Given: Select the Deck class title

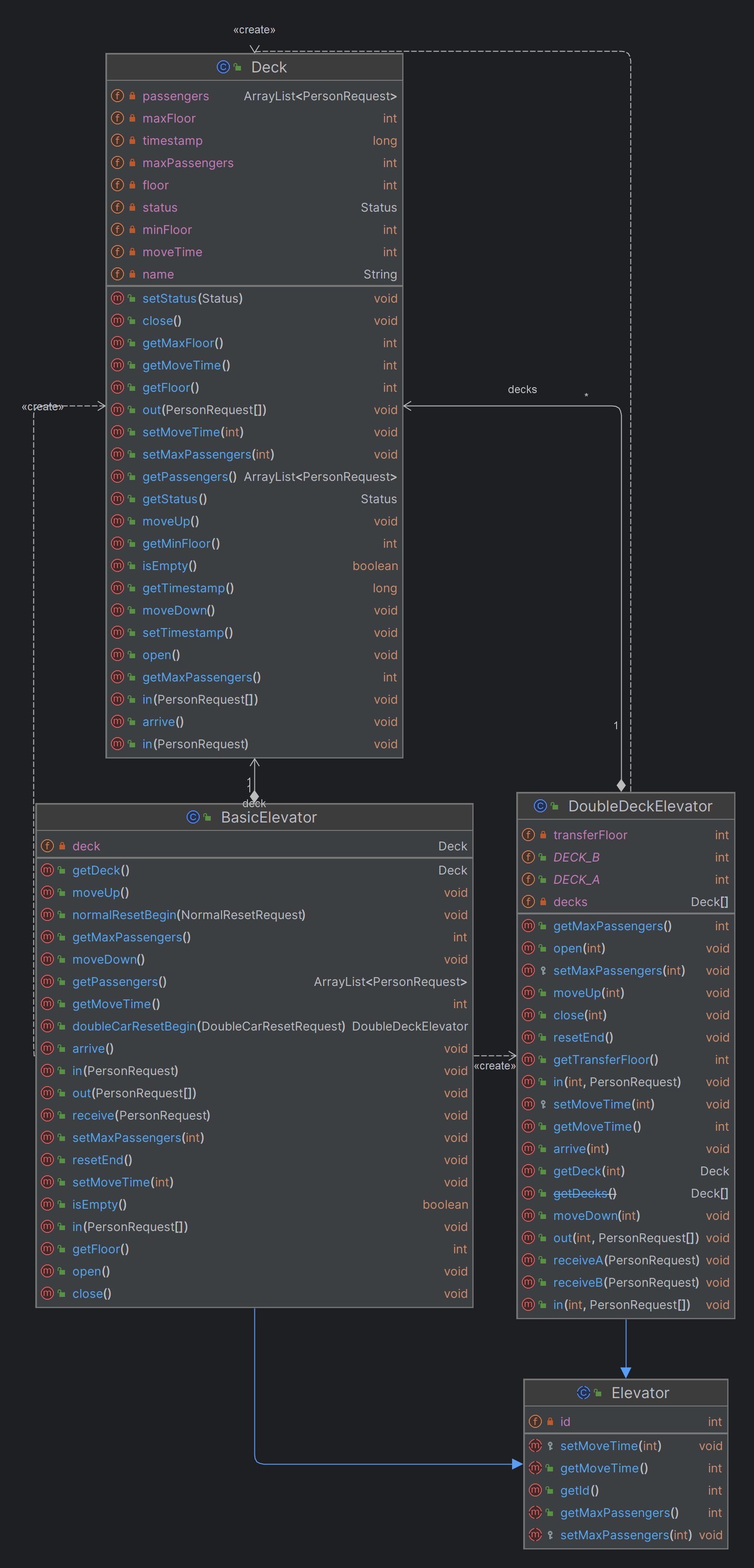Looking at the screenshot, I should click(x=269, y=67).
